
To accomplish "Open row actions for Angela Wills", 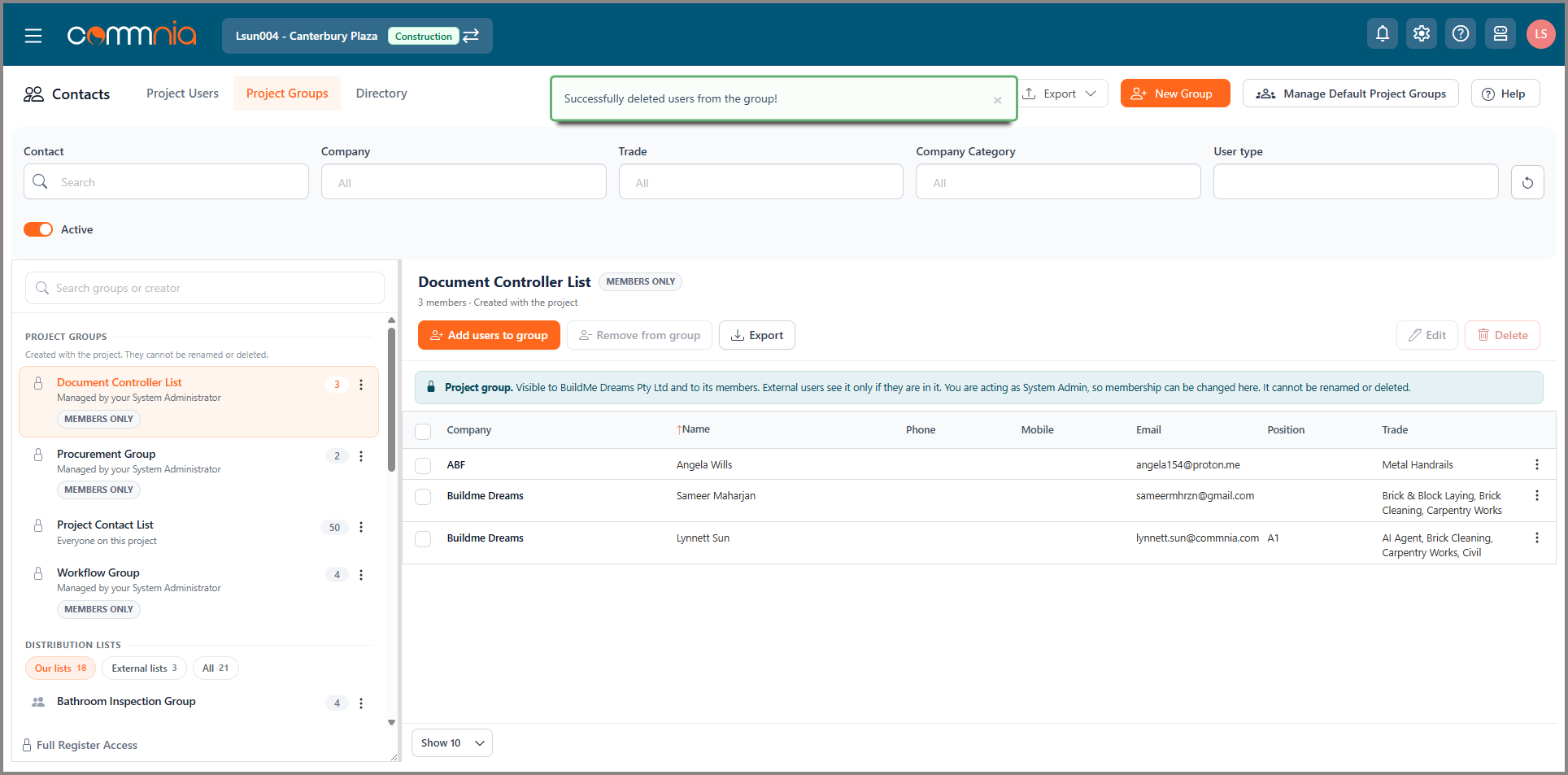I will pyautogui.click(x=1537, y=464).
